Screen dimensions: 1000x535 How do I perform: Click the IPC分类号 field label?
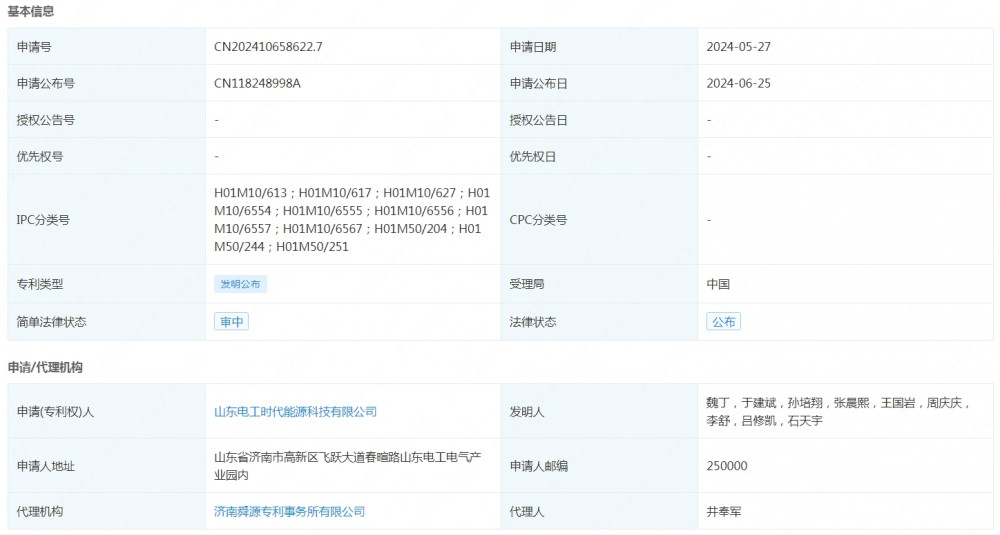[42, 220]
